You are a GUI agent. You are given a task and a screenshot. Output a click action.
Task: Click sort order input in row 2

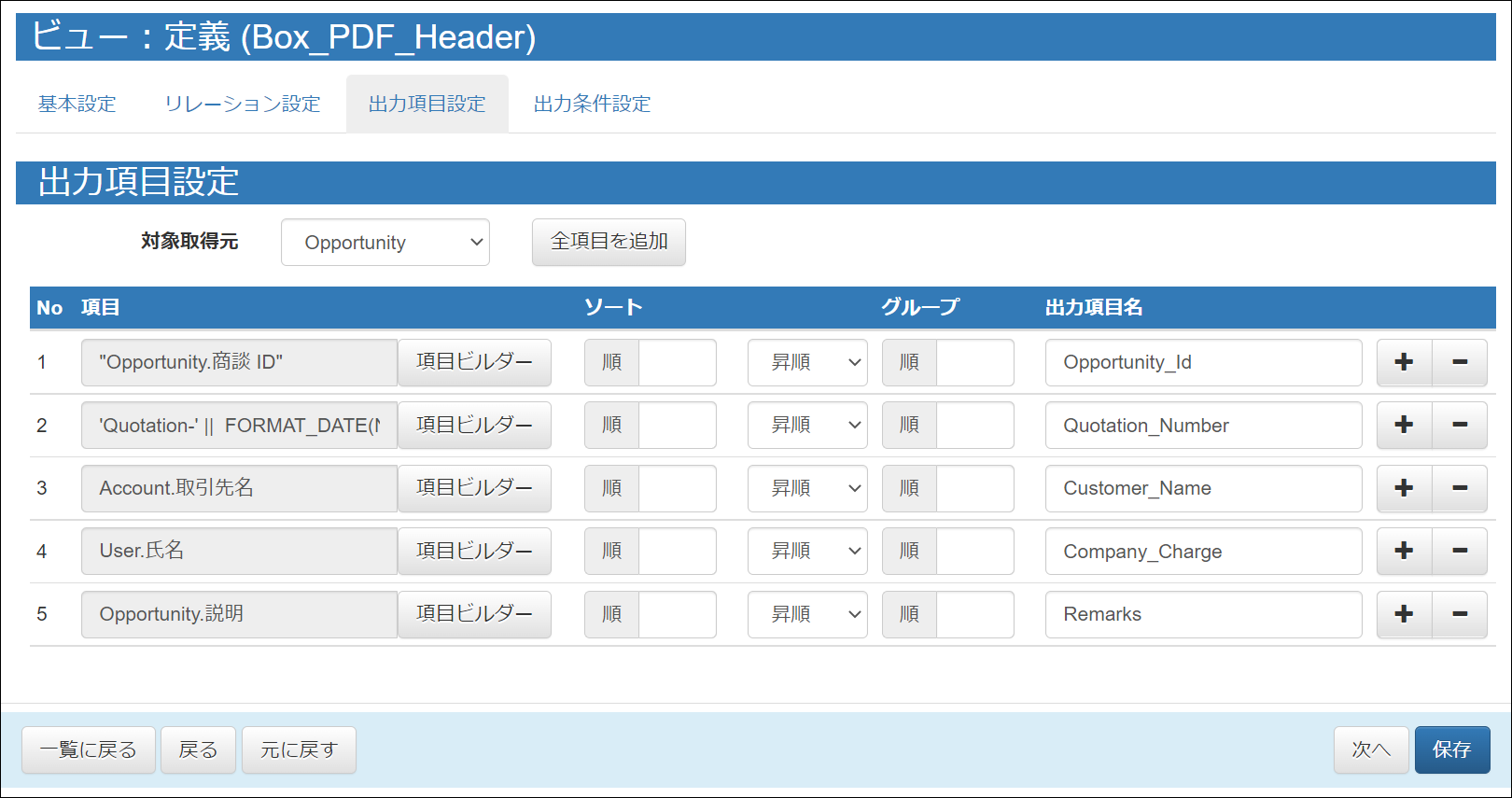click(677, 426)
